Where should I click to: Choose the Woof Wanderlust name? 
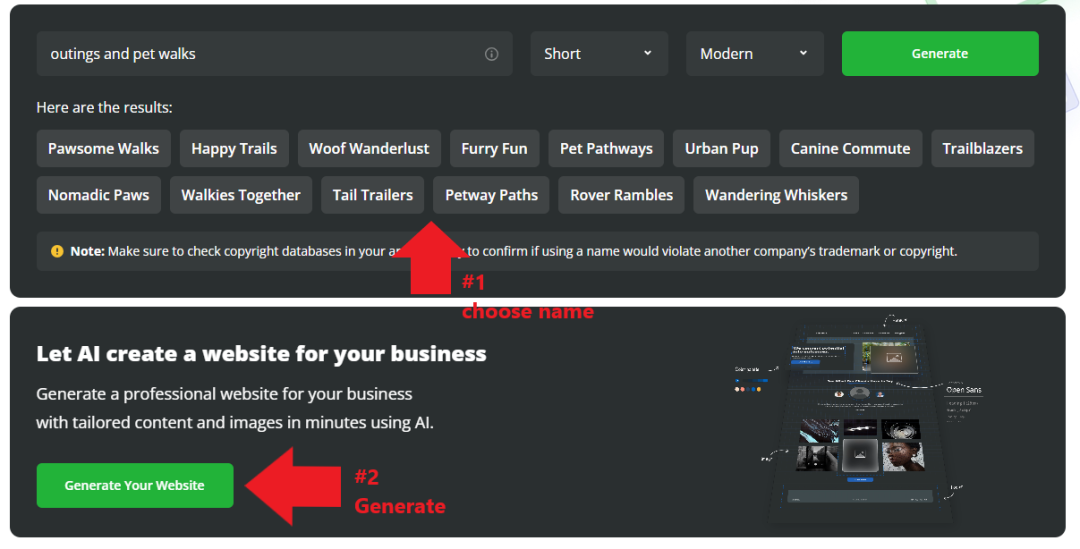369,148
